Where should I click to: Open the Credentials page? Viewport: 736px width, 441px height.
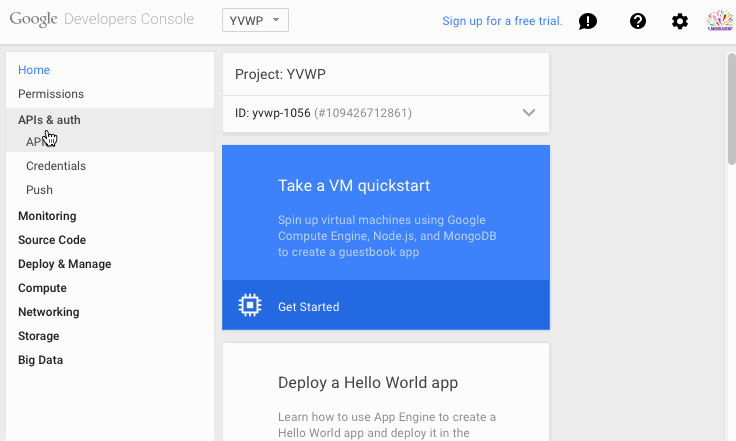(56, 166)
